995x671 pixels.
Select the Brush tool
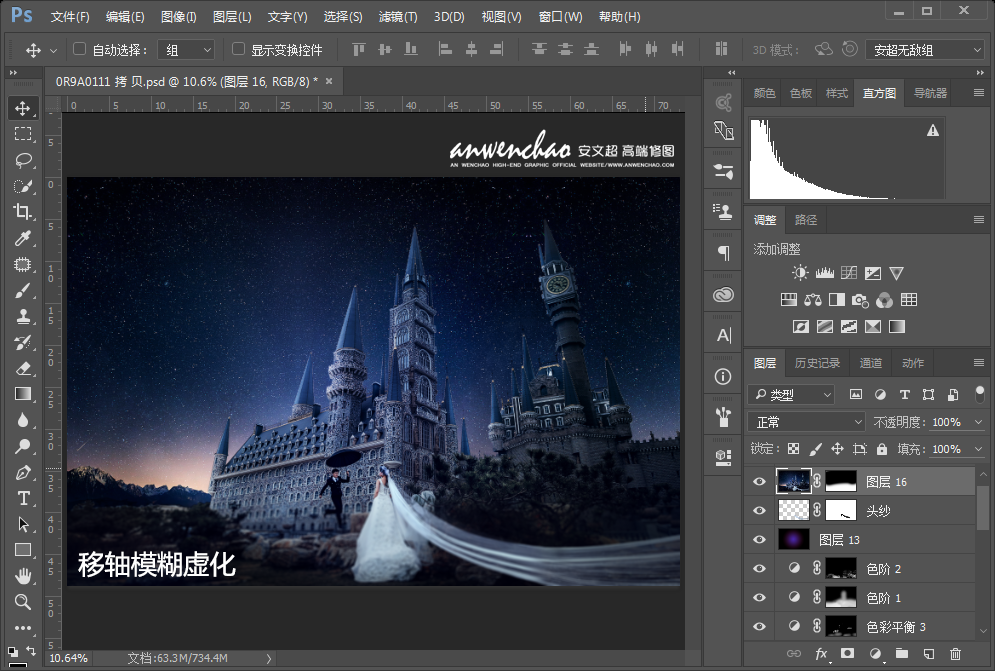pos(23,291)
